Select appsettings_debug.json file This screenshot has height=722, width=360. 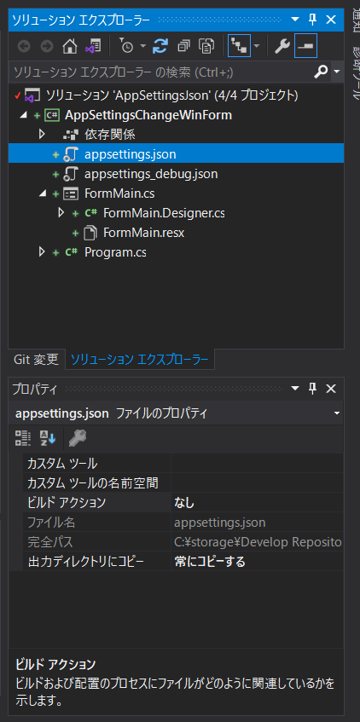(x=151, y=174)
